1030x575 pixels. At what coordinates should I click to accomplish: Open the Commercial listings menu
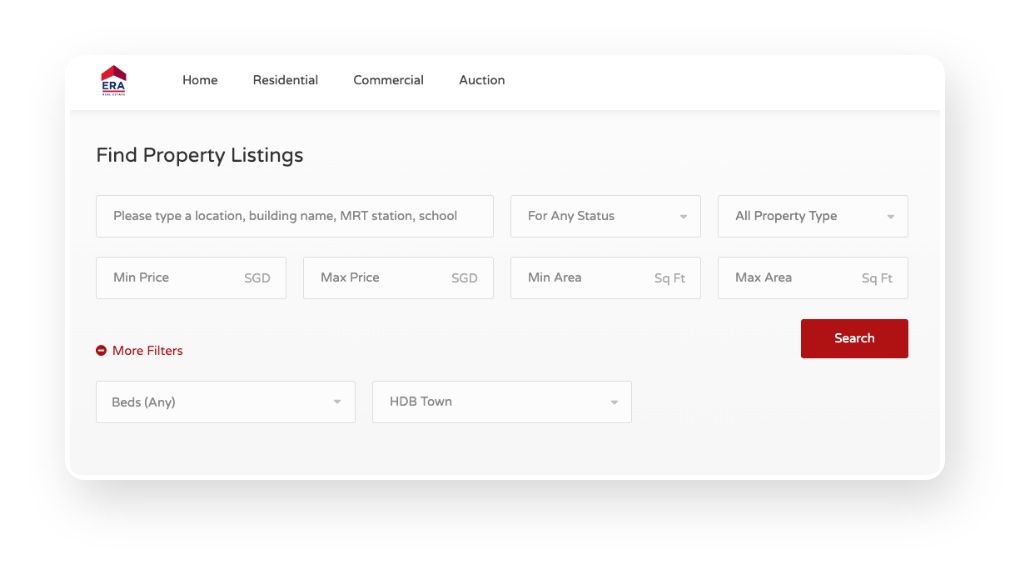point(388,80)
